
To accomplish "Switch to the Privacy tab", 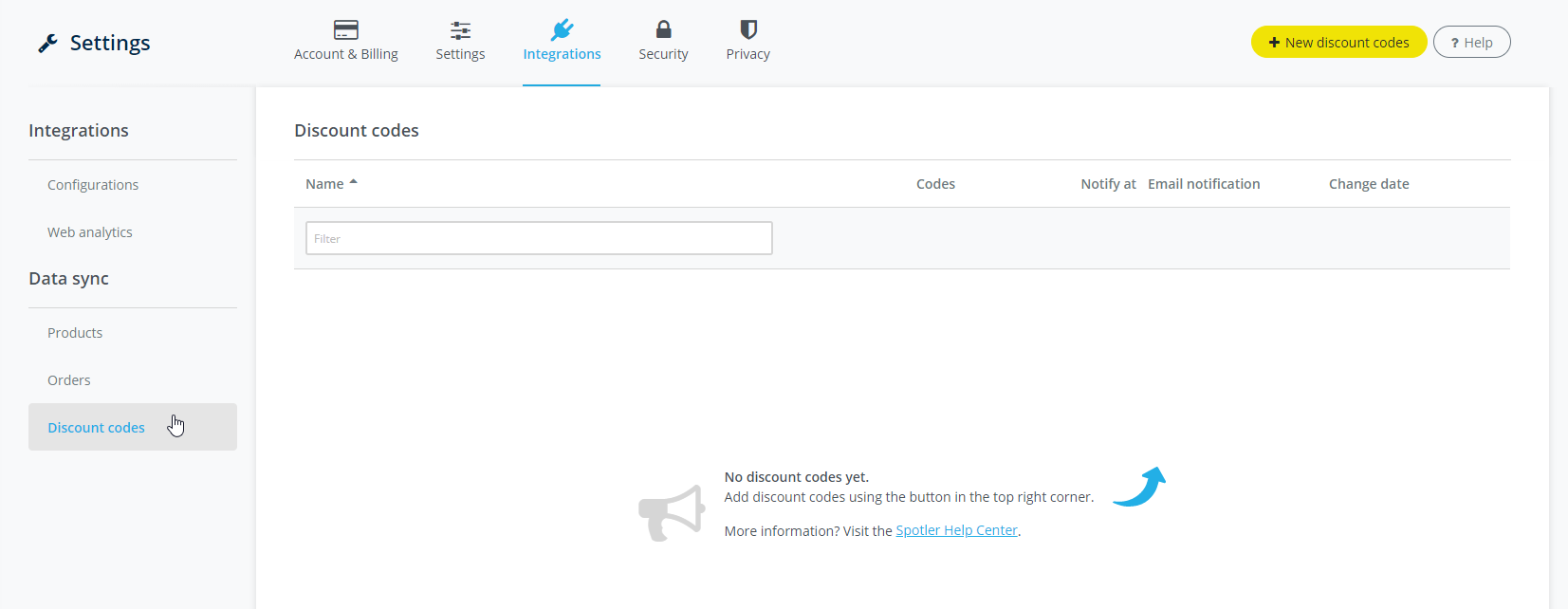I will [x=747, y=54].
